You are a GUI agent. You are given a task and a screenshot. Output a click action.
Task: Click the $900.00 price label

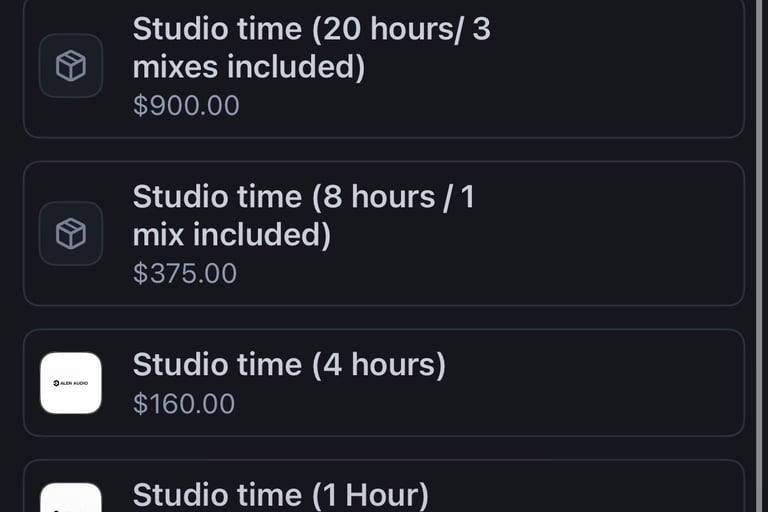(x=186, y=106)
